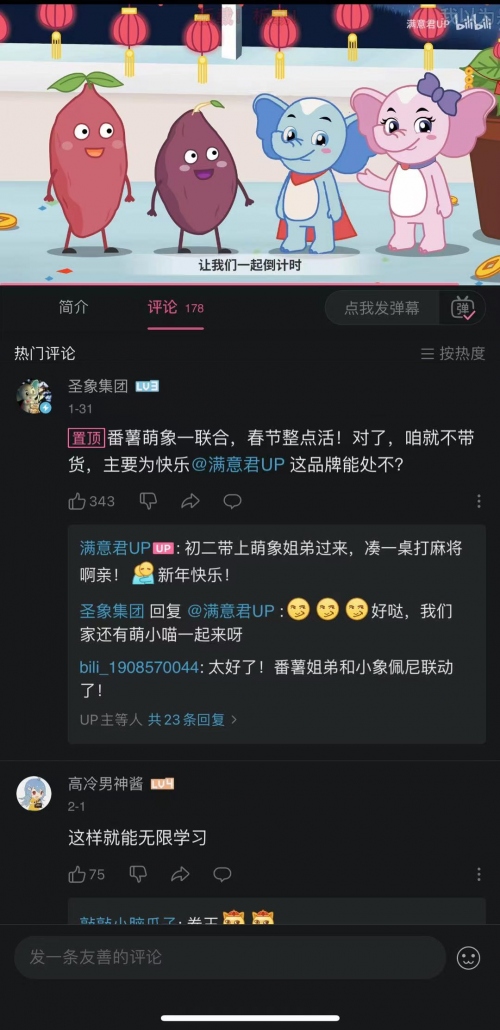Open the 按热度 sort order options
This screenshot has width=500, height=1030.
tap(453, 353)
